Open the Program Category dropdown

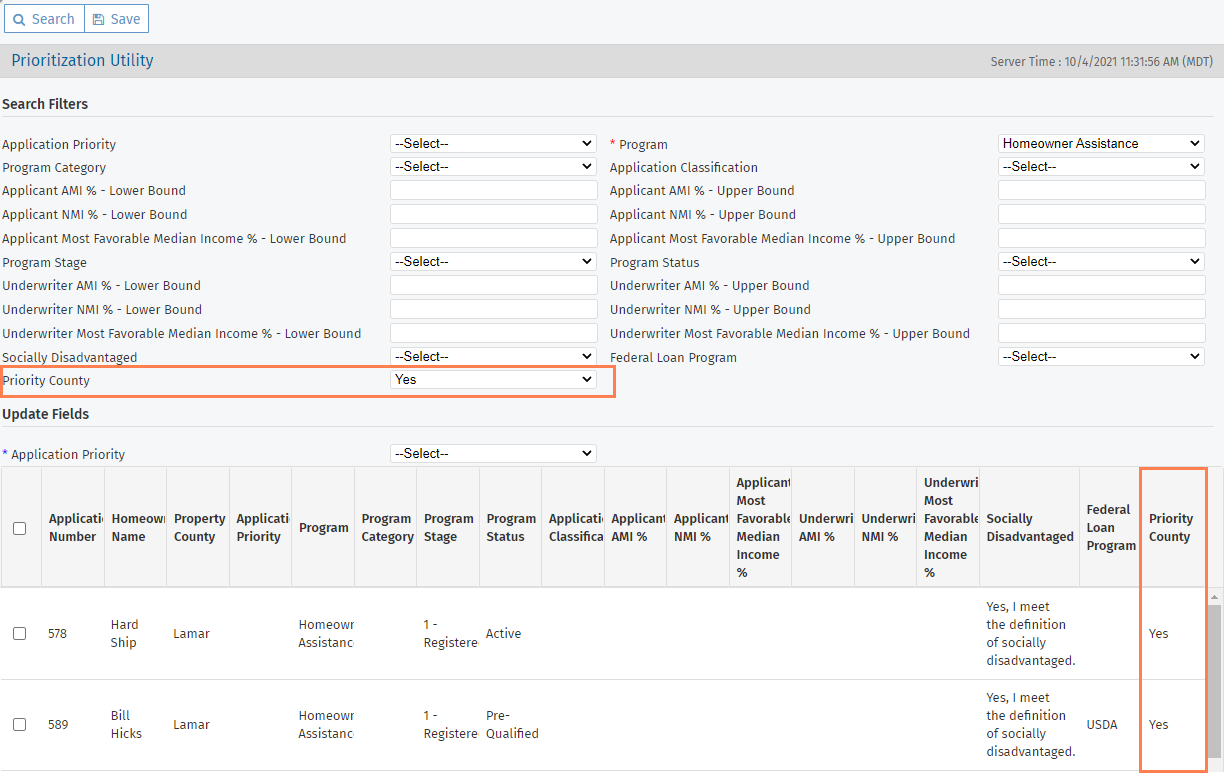[x=493, y=167]
